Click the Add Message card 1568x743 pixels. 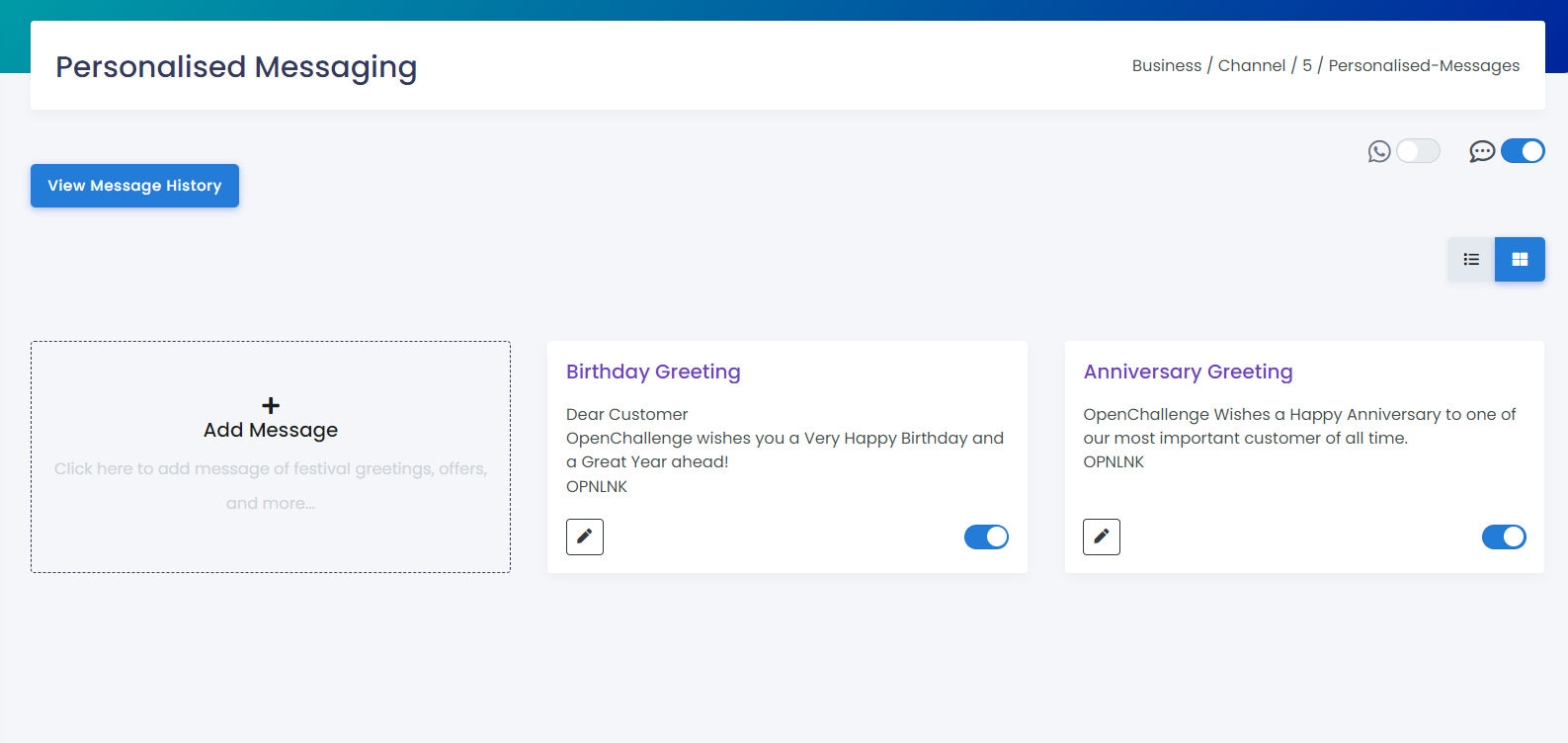(x=271, y=456)
